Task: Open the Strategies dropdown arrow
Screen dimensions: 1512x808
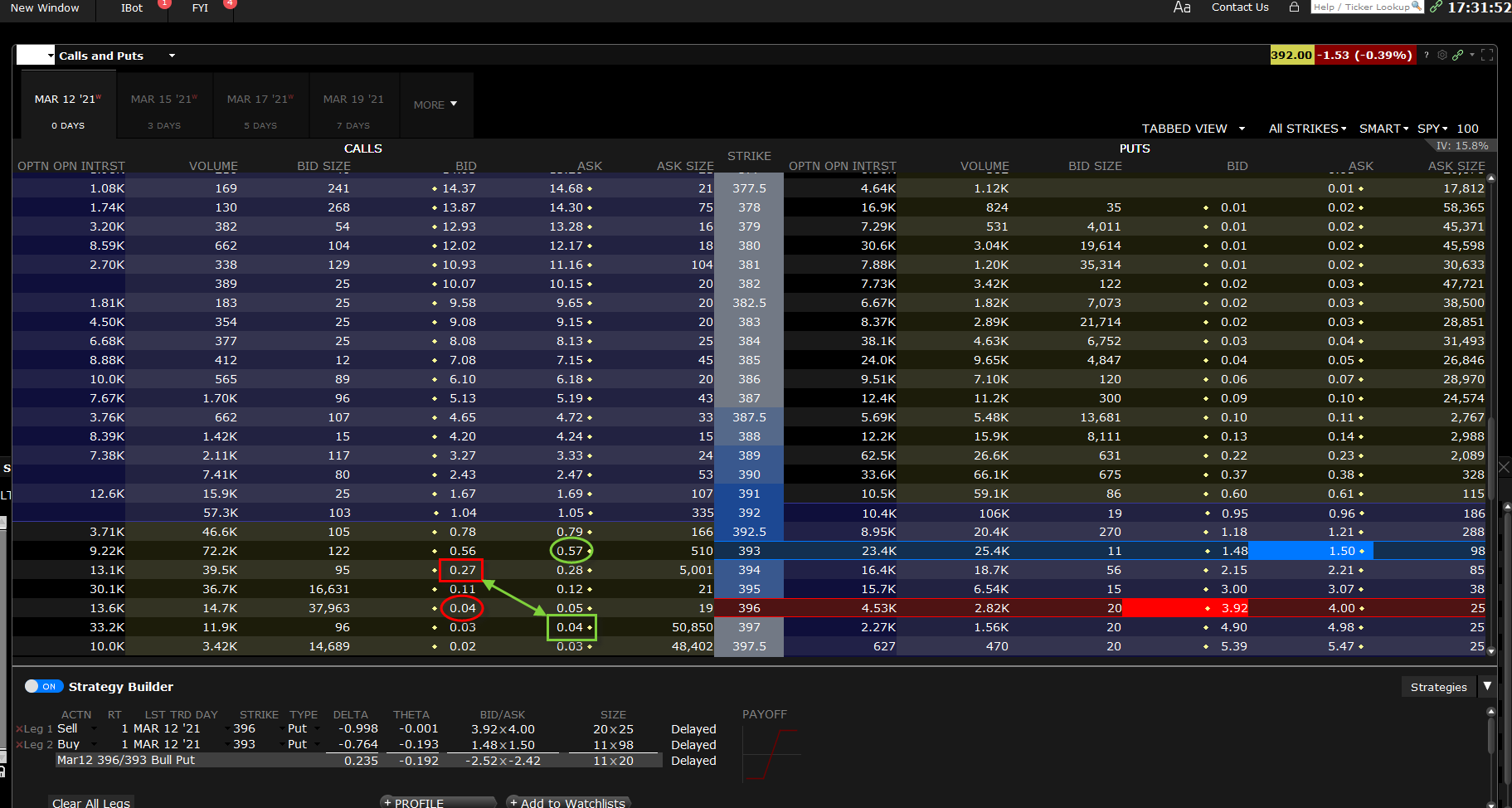Action: click(1487, 686)
